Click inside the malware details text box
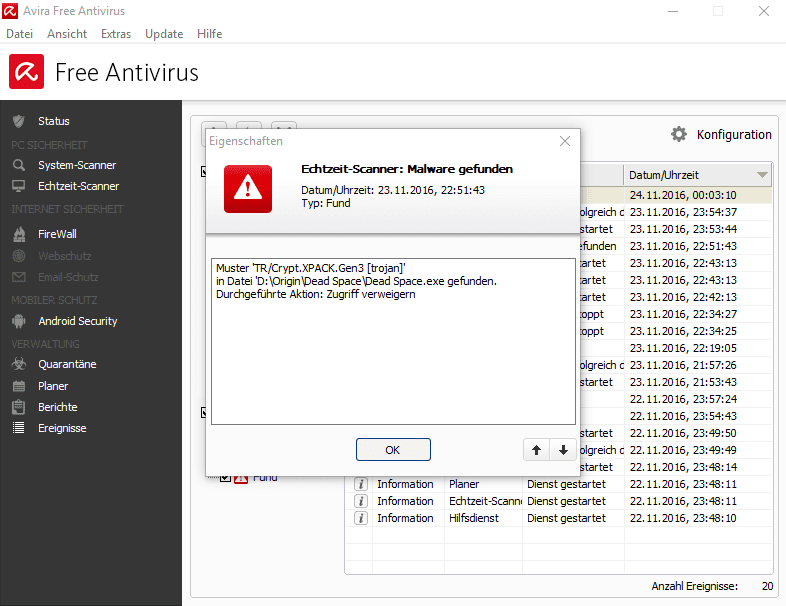The height and width of the screenshot is (606, 786). coord(393,342)
